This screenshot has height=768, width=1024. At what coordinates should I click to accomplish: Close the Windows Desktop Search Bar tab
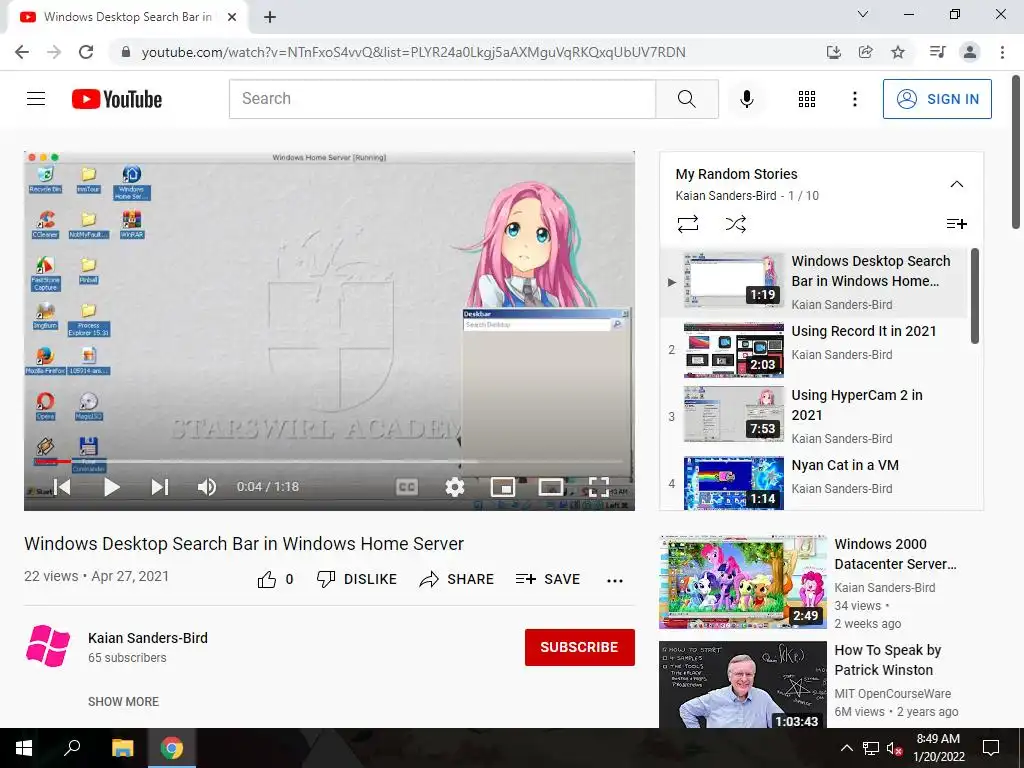click(231, 17)
